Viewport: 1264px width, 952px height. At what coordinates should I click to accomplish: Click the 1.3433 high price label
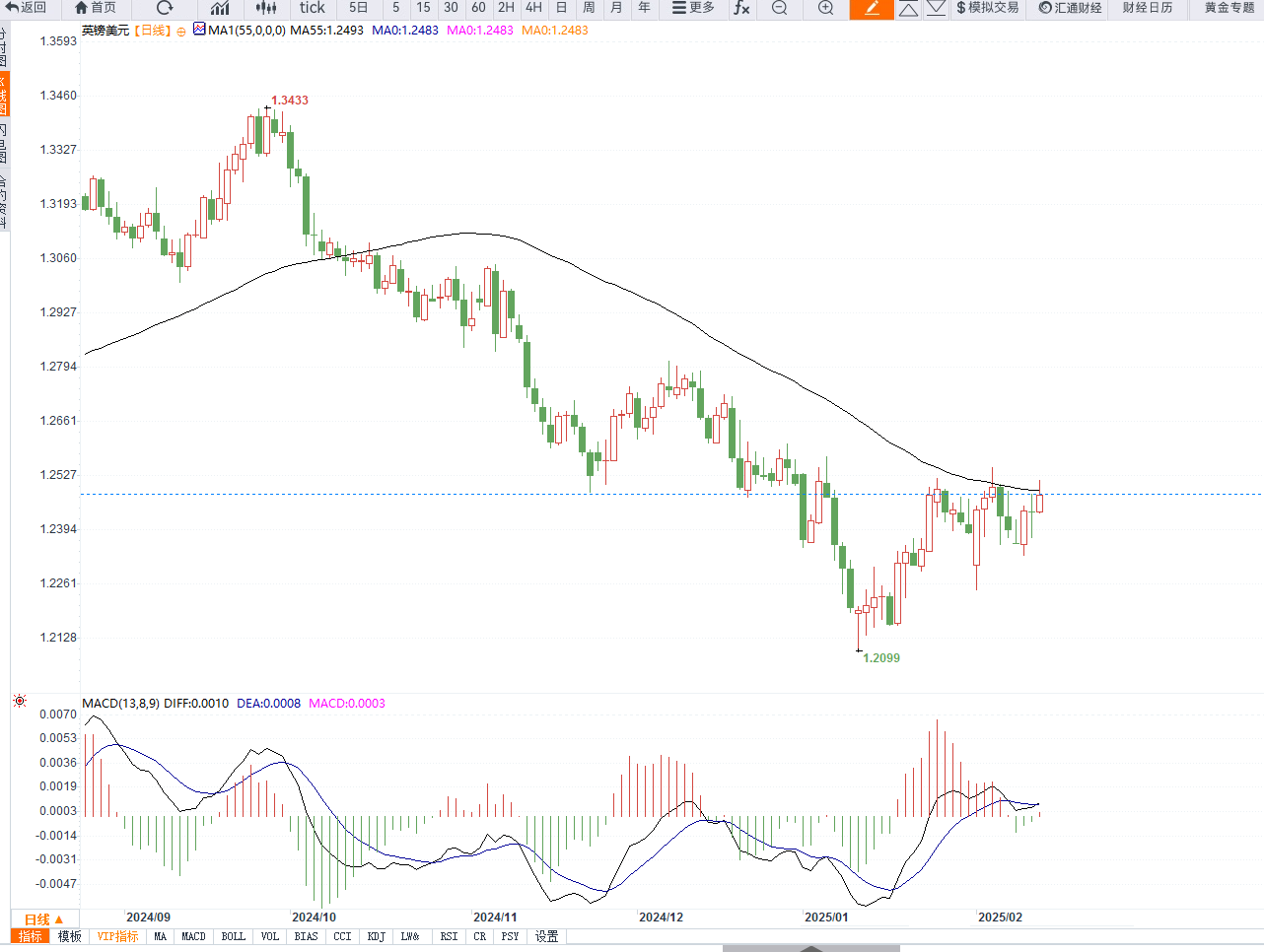[290, 101]
